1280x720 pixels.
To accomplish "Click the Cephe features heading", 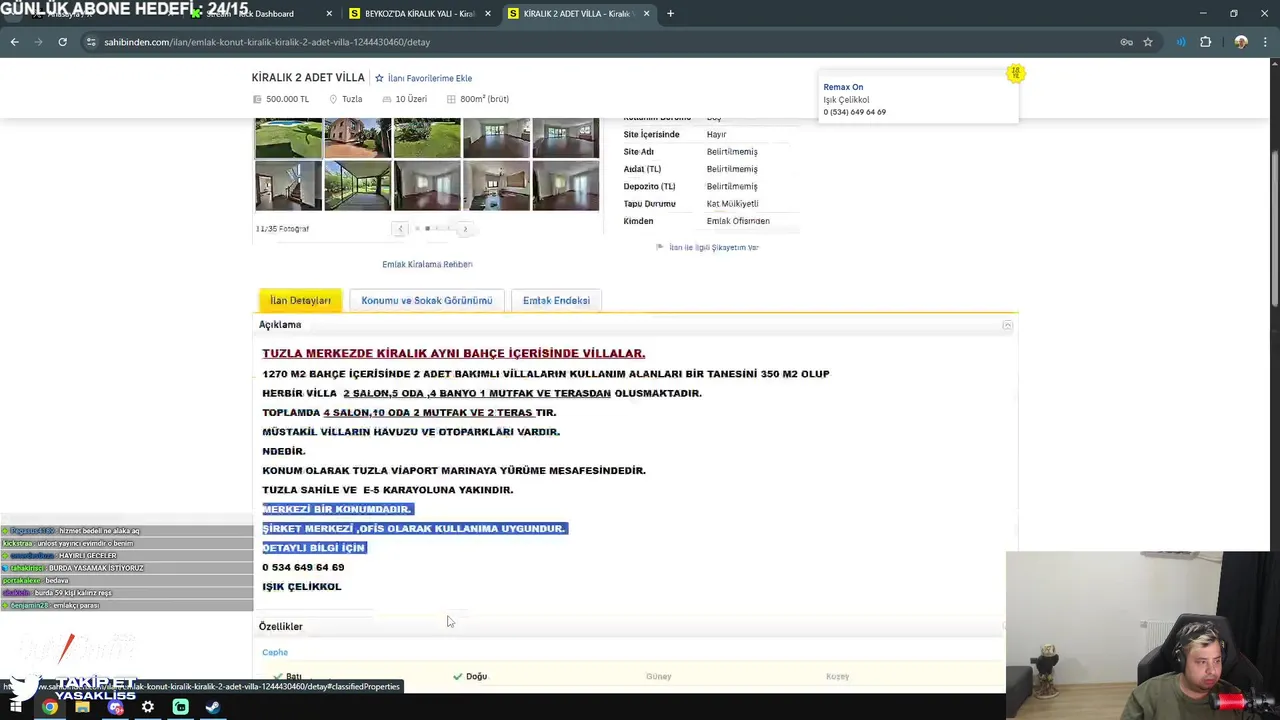I will coord(275,652).
